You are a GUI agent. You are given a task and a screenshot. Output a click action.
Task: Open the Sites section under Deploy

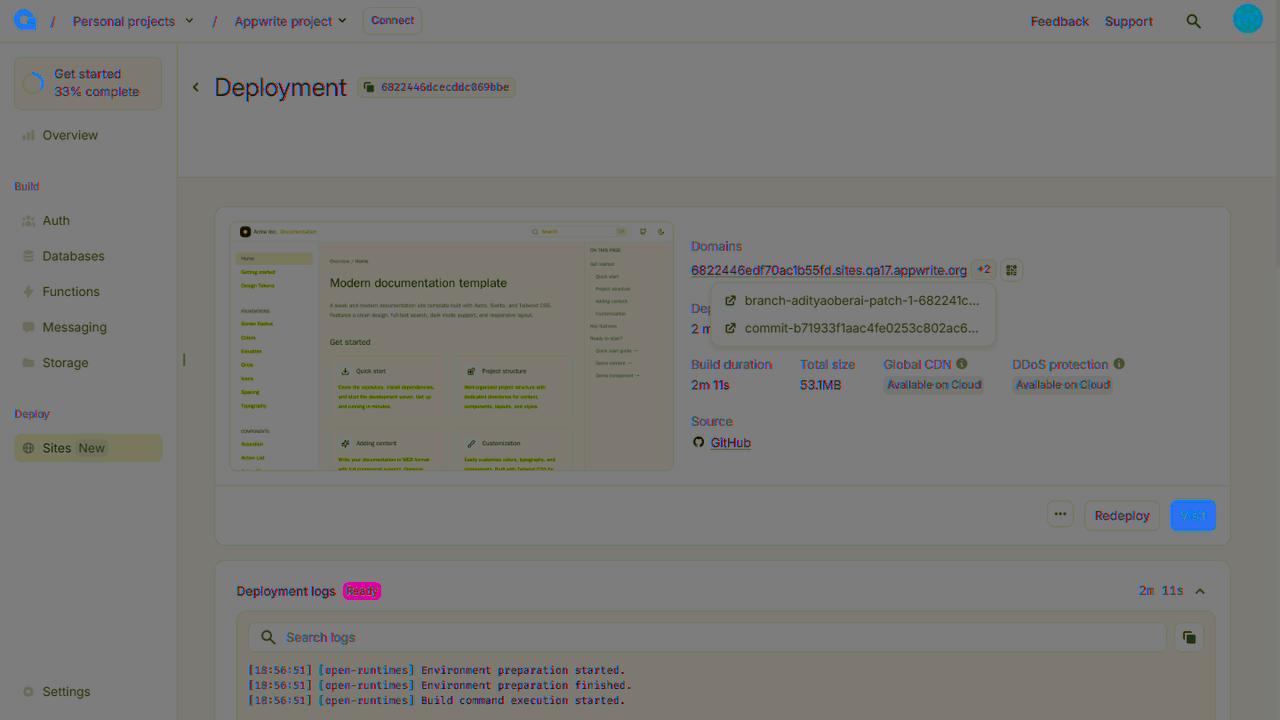(x=56, y=447)
